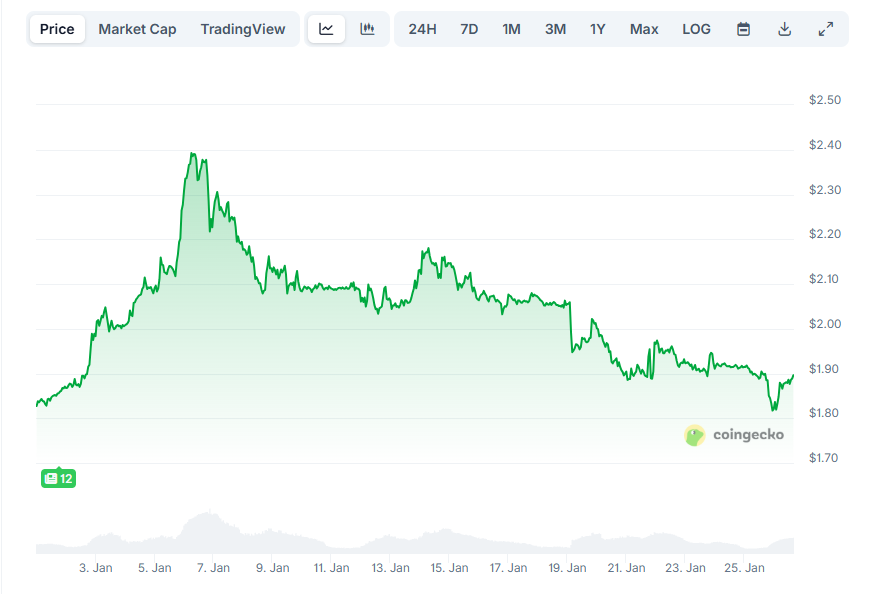Screen dimensions: 873x594
Task: Open the calendar date range picker
Action: [x=743, y=29]
